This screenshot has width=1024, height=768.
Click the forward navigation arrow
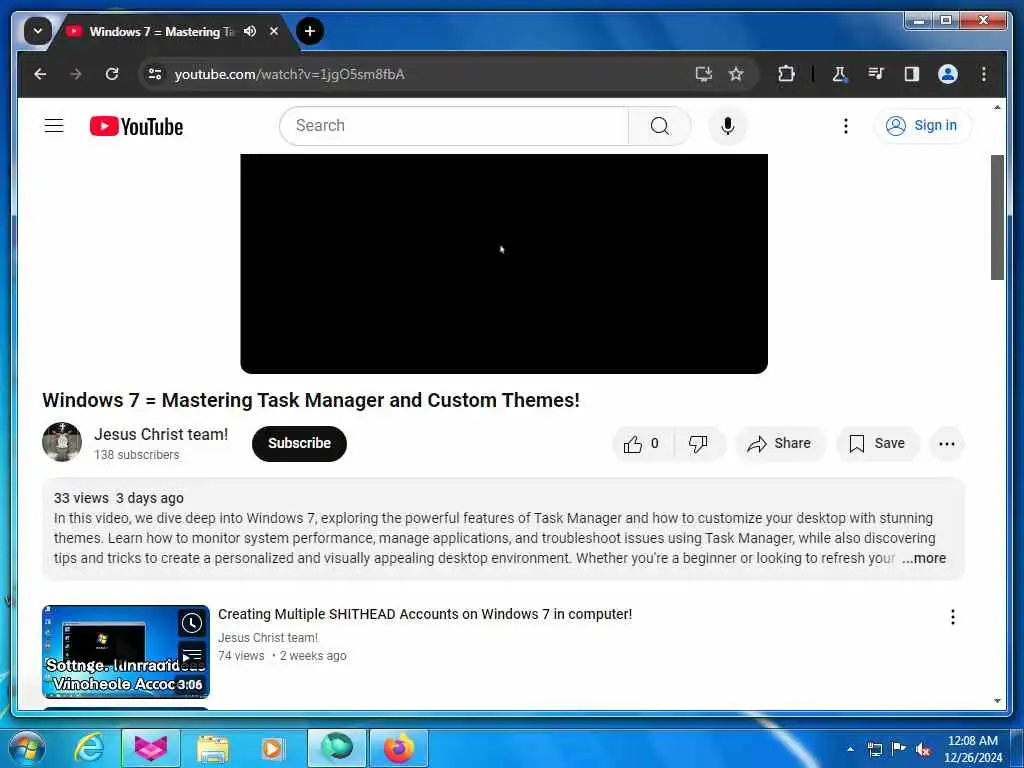tap(76, 74)
